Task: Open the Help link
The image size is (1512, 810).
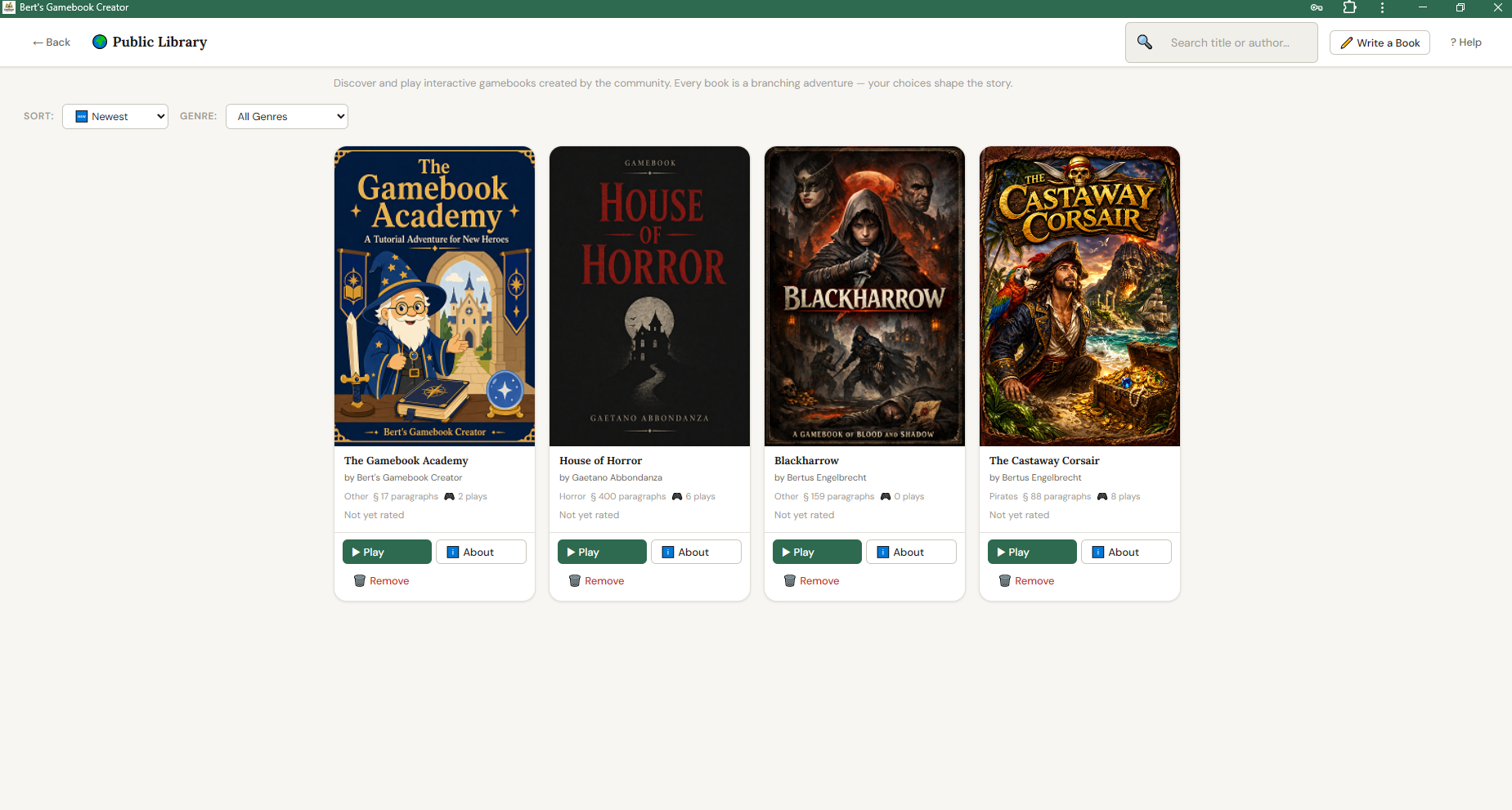Action: point(1465,42)
